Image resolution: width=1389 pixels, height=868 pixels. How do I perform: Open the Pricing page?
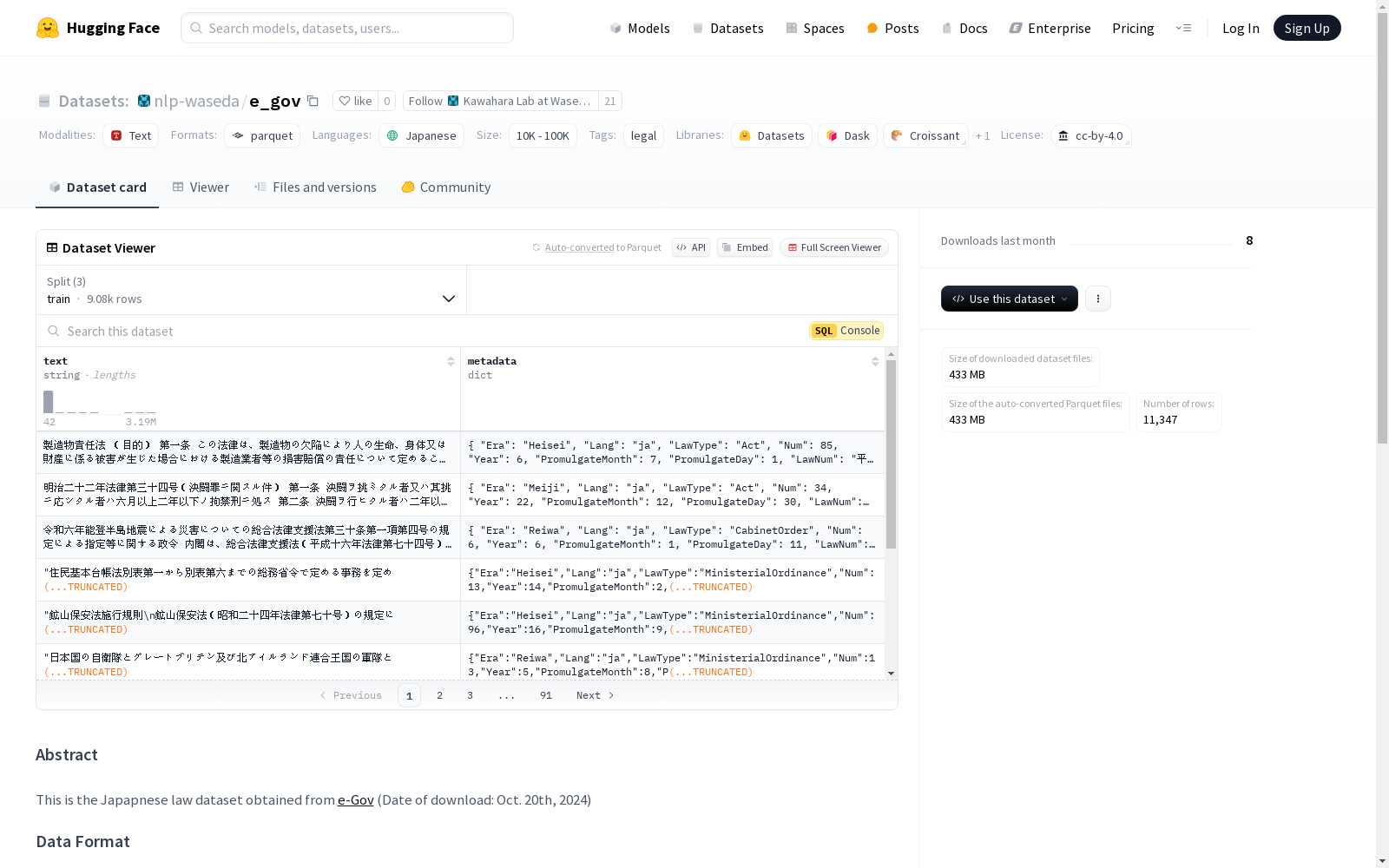(x=1133, y=28)
